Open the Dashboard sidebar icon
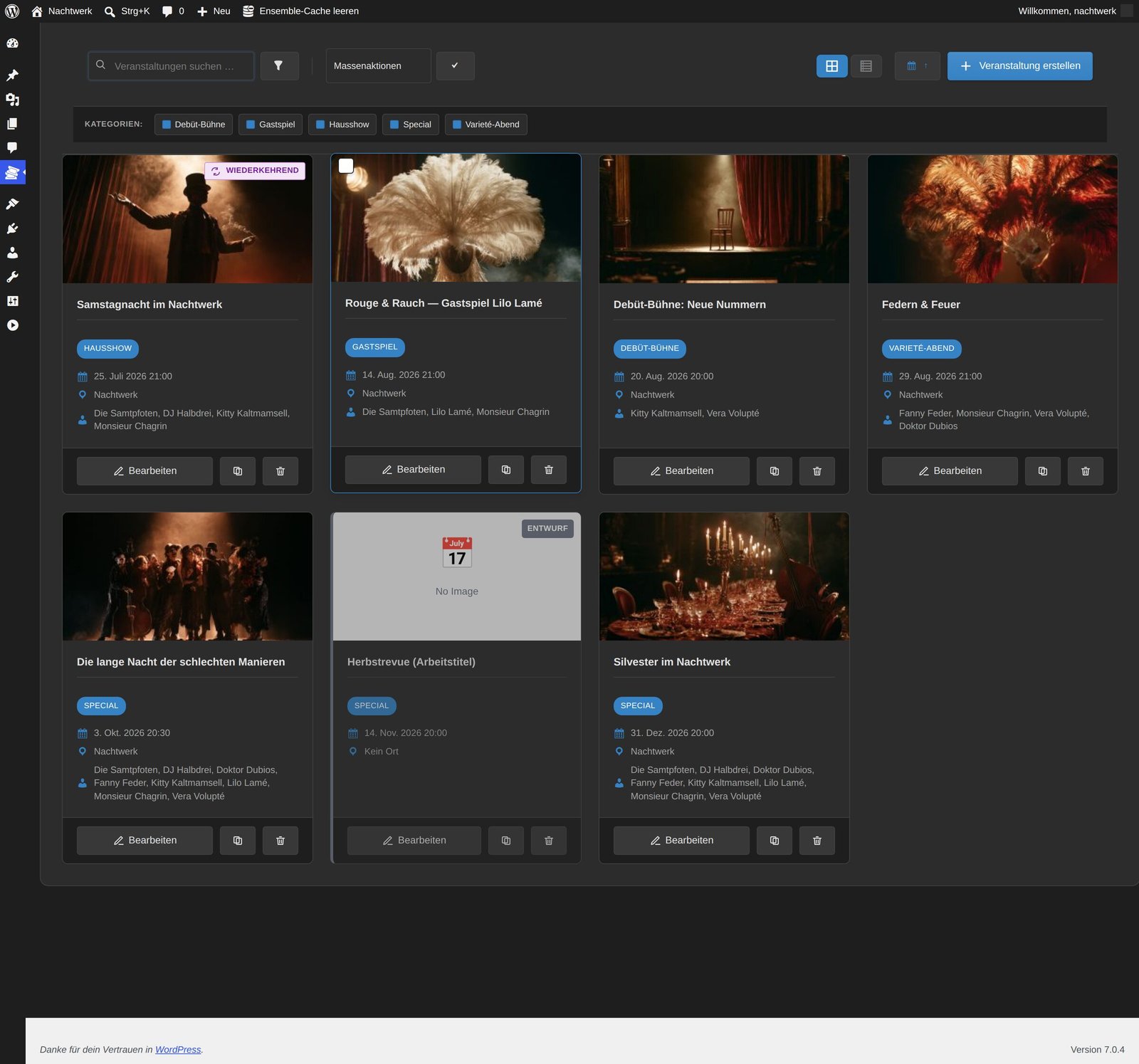The image size is (1139, 1064). point(12,43)
